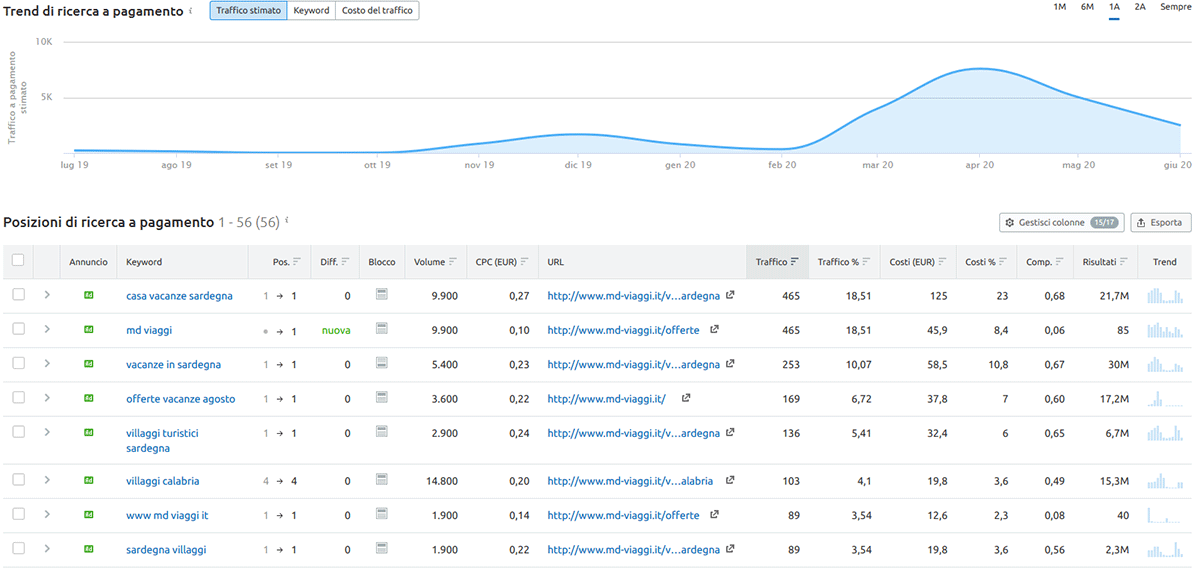View SERP block icon for md viaggi
This screenshot has height=572, width=1200.
point(381,329)
